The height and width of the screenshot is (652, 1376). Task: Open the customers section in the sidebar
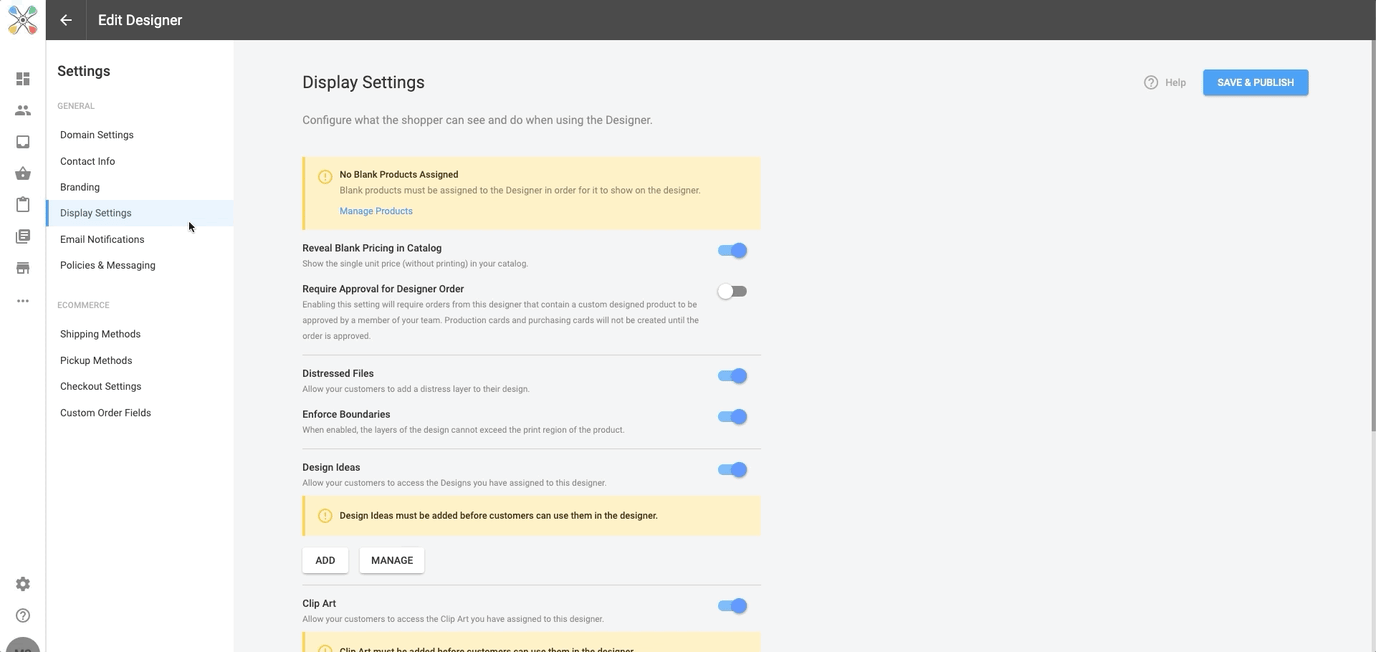click(x=22, y=110)
